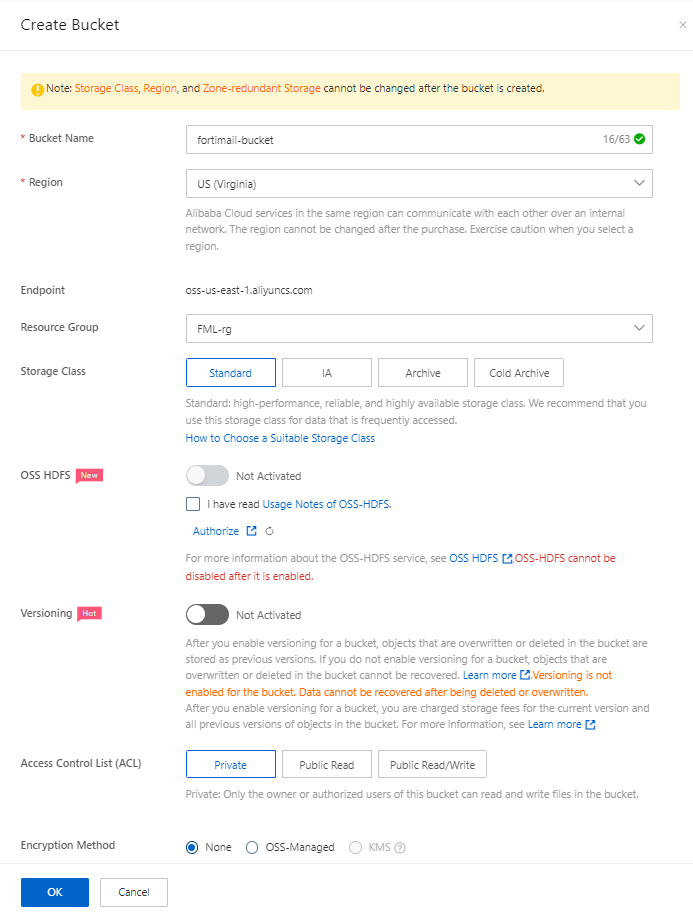
Task: Check the Usage Notes of OSS-HDFS checkbox
Action: [x=192, y=504]
